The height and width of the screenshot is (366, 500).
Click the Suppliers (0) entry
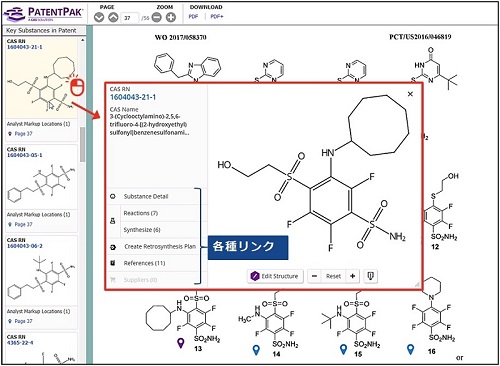click(140, 280)
